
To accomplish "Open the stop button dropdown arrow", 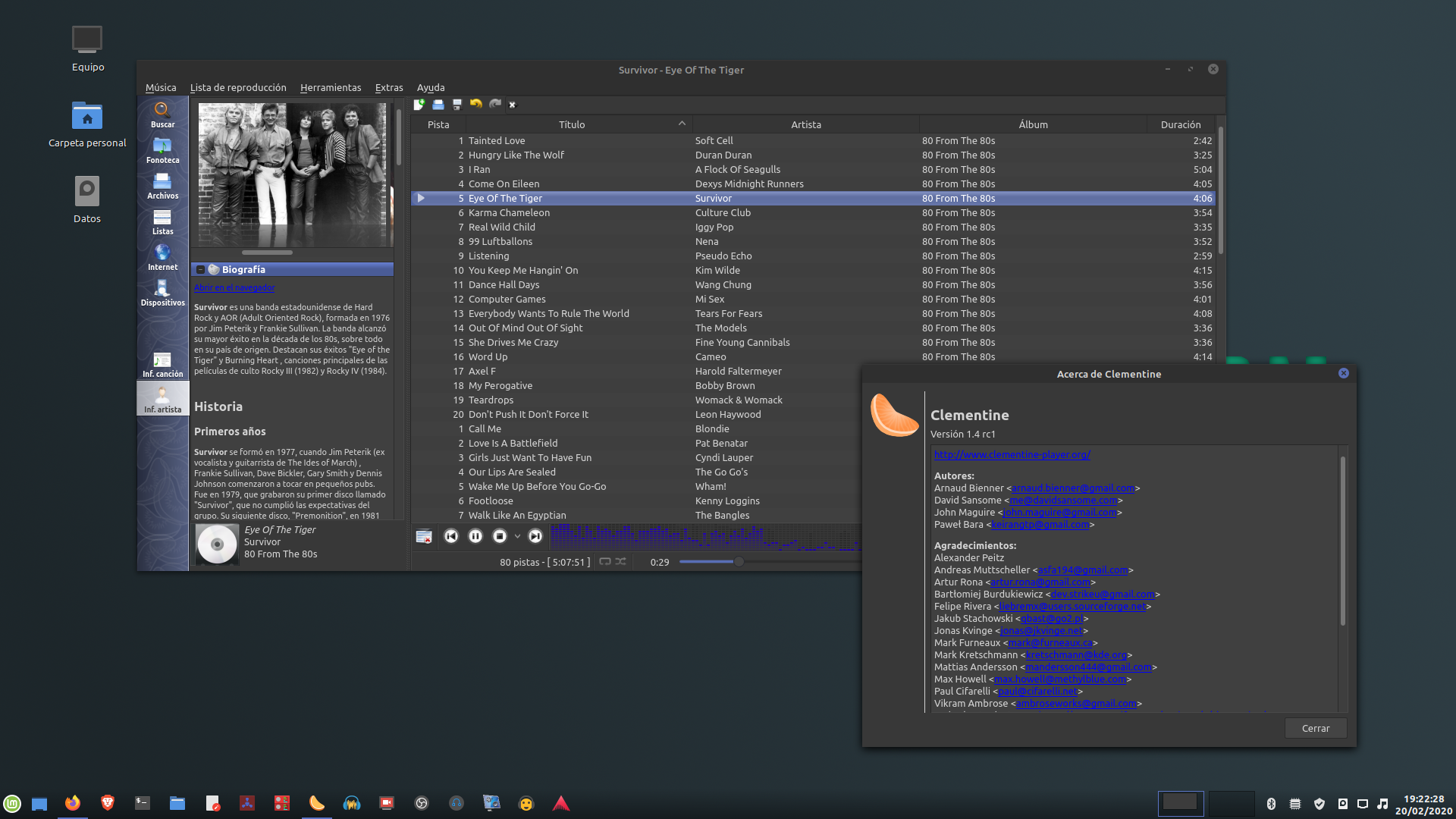I will point(517,536).
